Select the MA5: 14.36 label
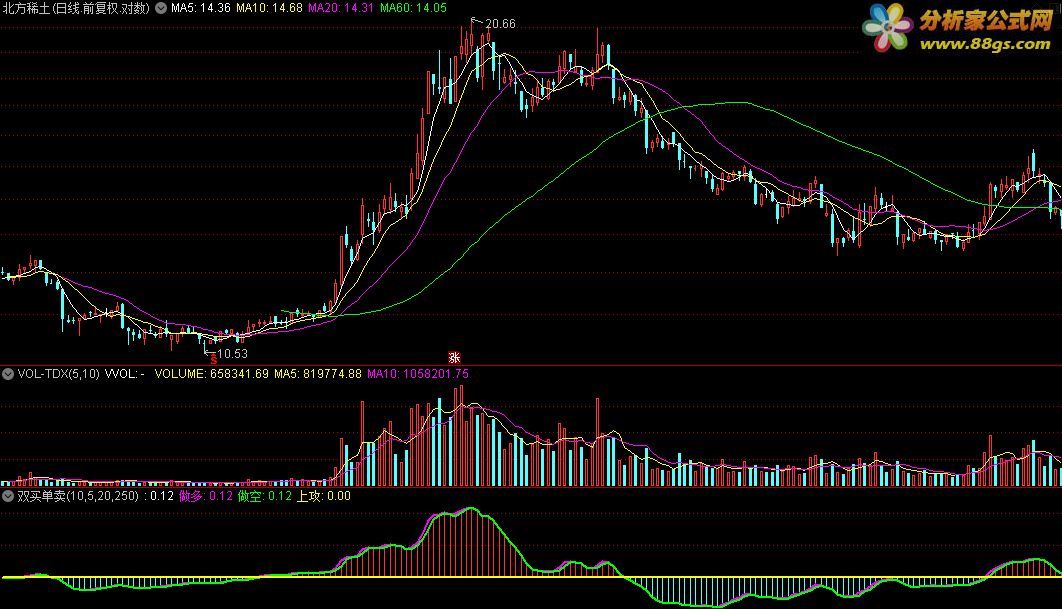 (x=200, y=8)
